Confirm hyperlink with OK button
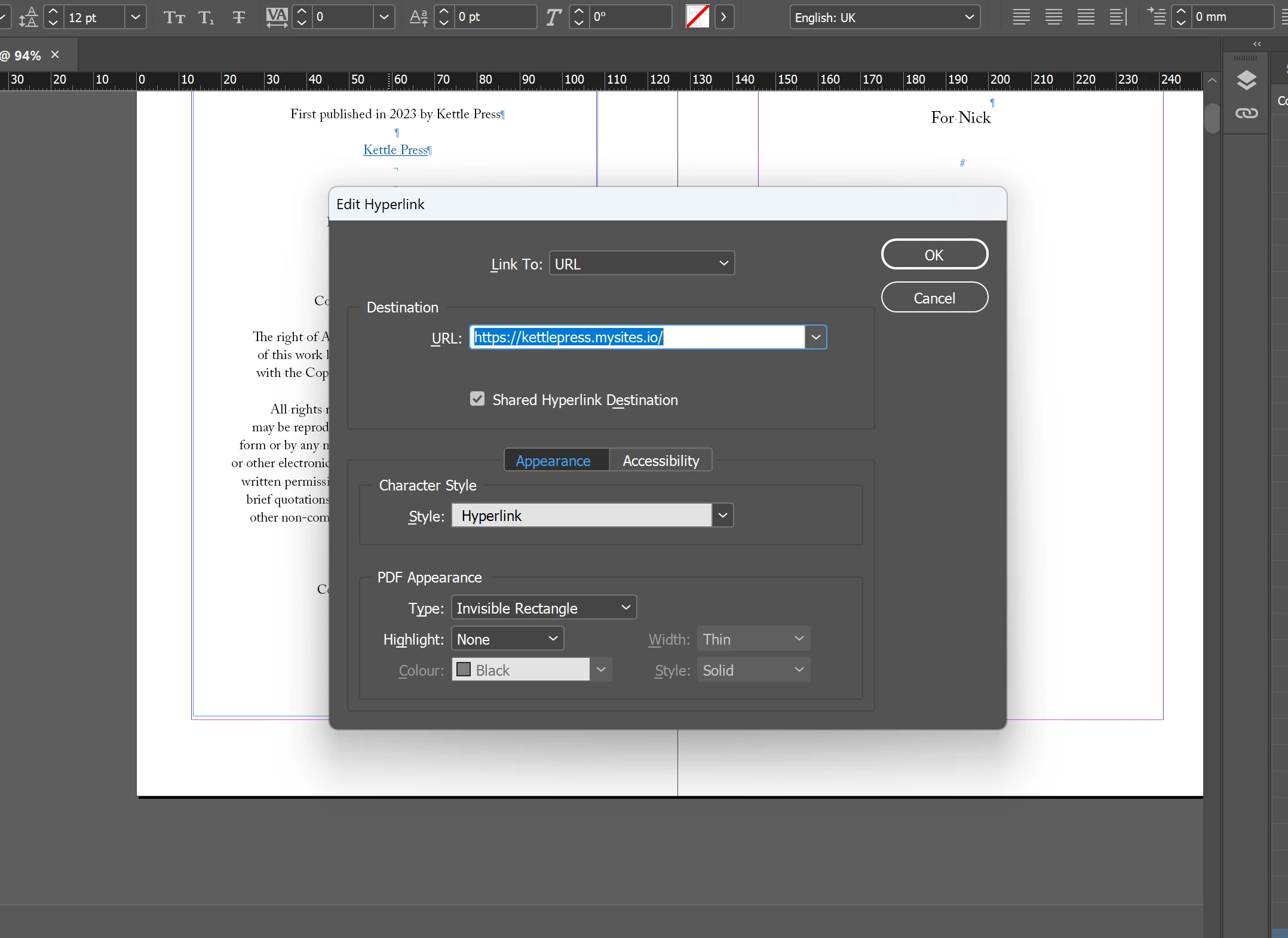1288x938 pixels. 934,255
